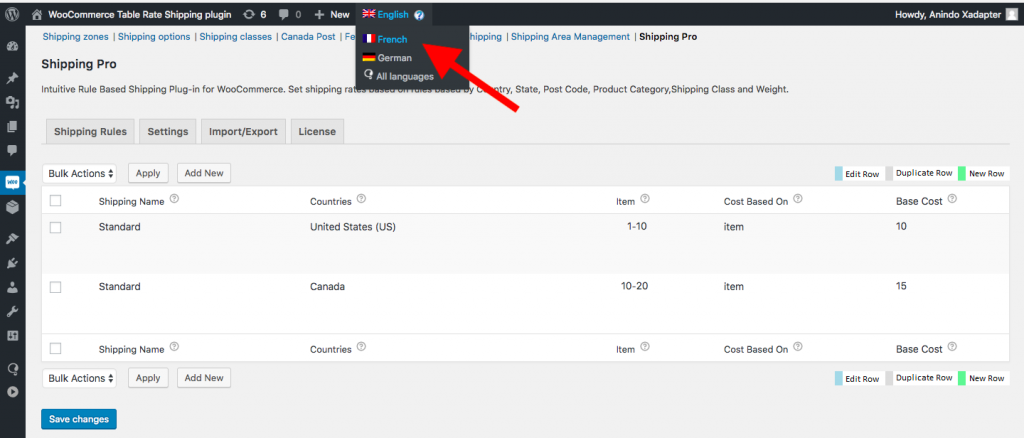
Task: Open Tools wrench icon in sidebar
Action: coord(12,311)
